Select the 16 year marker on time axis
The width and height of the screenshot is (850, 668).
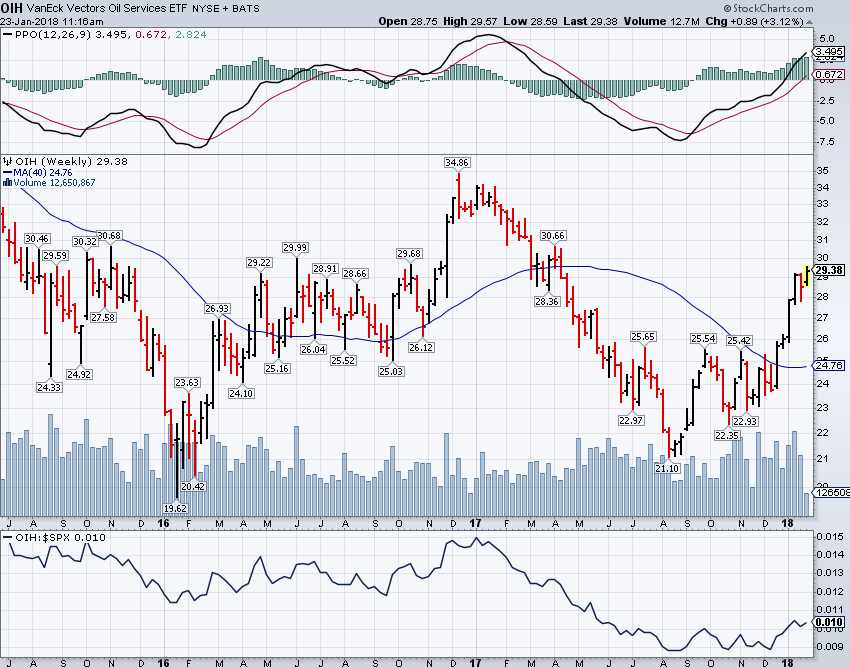tap(162, 523)
